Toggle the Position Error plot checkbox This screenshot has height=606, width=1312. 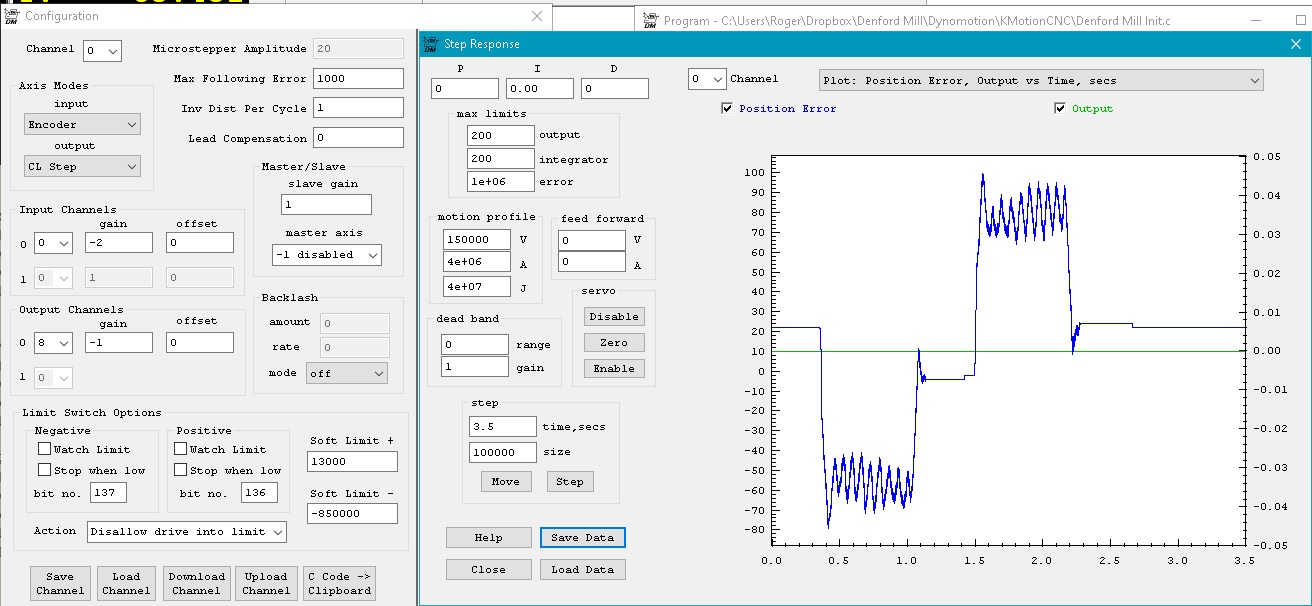pyautogui.click(x=727, y=109)
